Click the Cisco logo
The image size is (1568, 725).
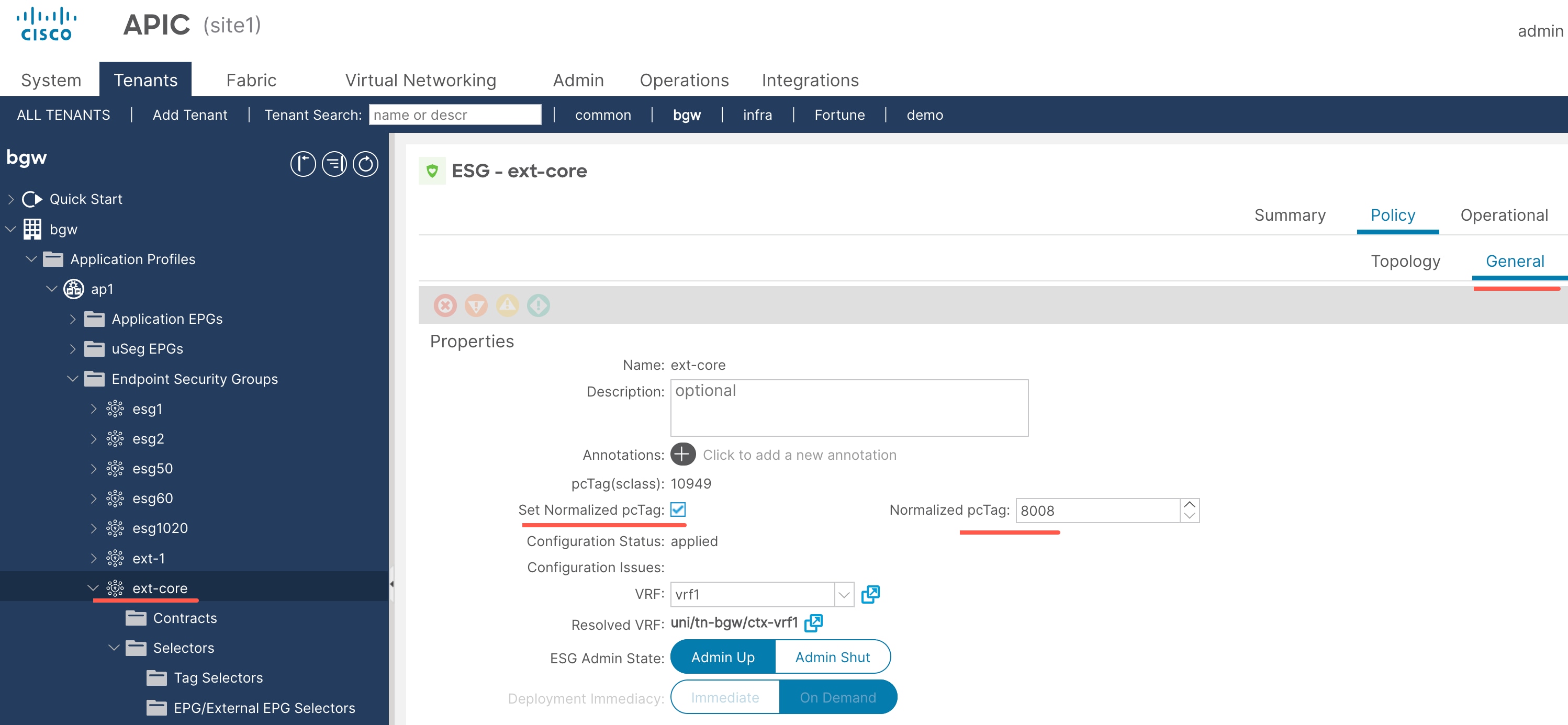[x=46, y=25]
